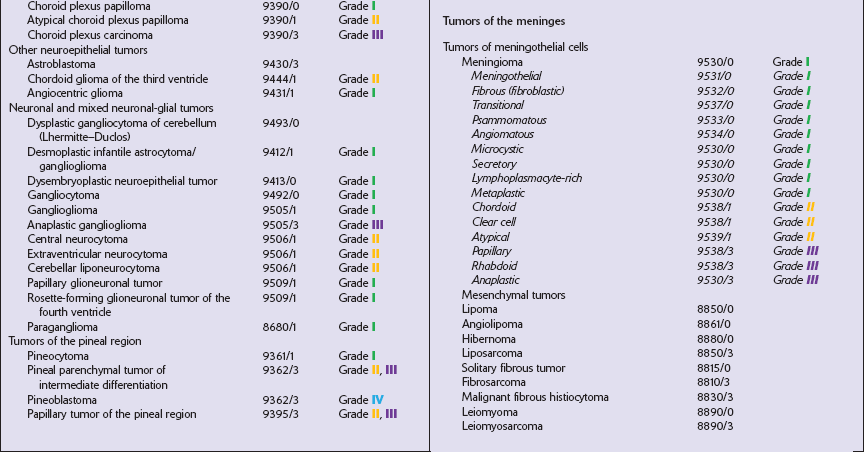Select "Tumors of the pineal region" heading

[x=77, y=341]
